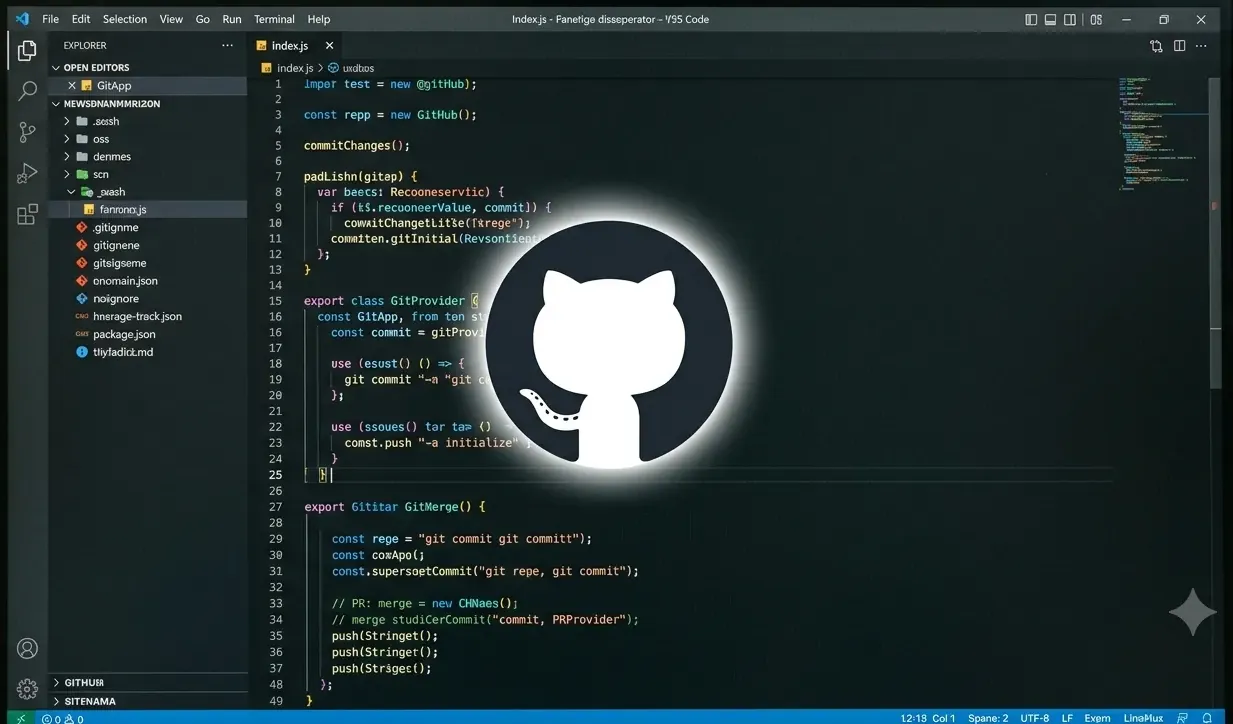The width and height of the screenshot is (1233, 724).
Task: Change the LF line ending setting
Action: tap(1067, 718)
